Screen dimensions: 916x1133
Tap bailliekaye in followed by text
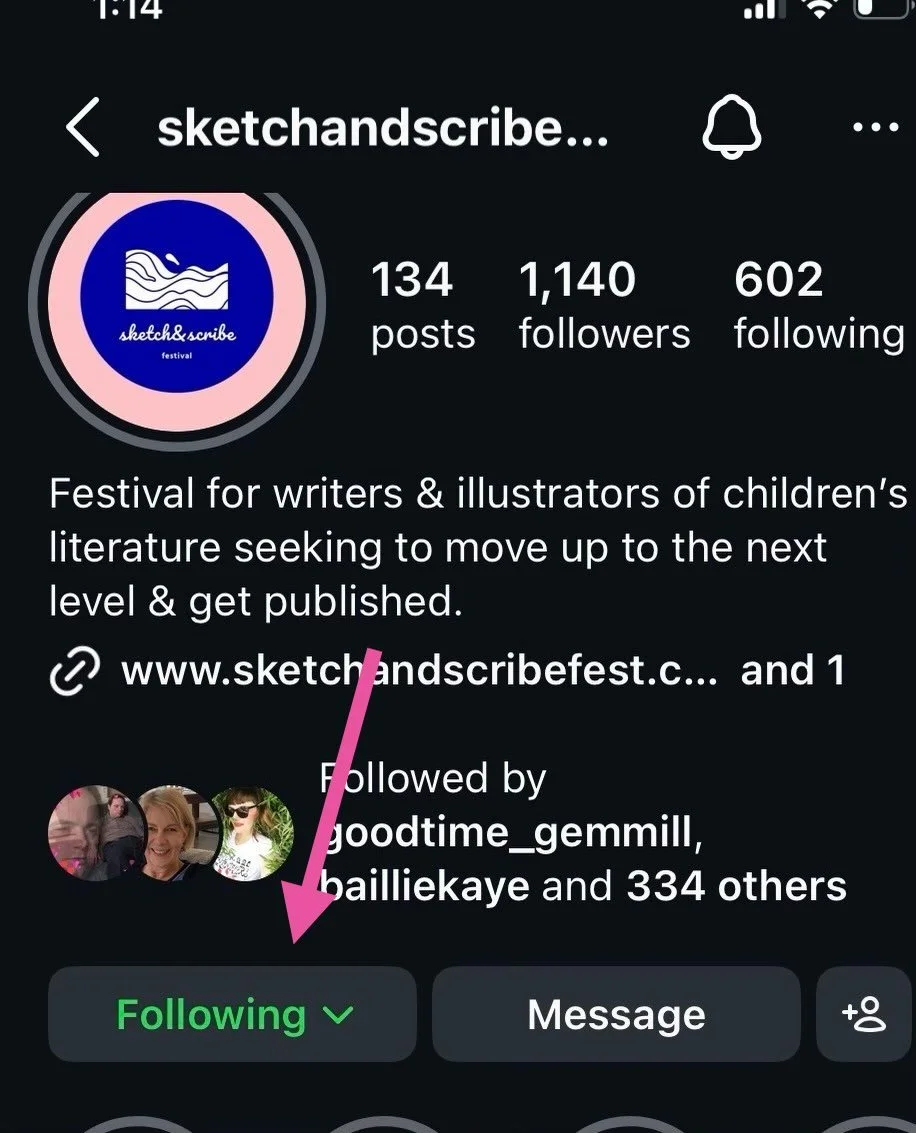click(425, 886)
